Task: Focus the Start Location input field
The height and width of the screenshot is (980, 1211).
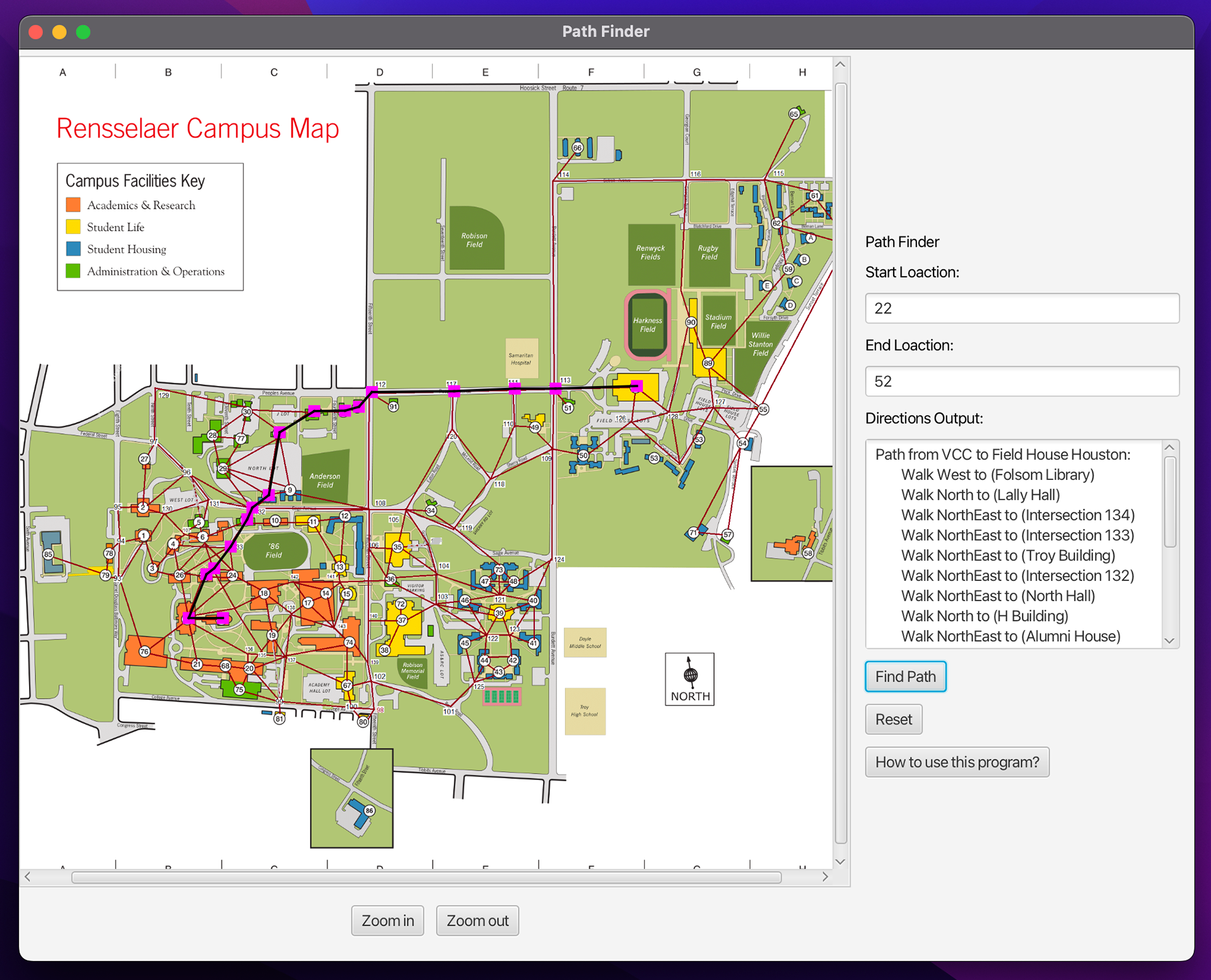Action: (1021, 308)
